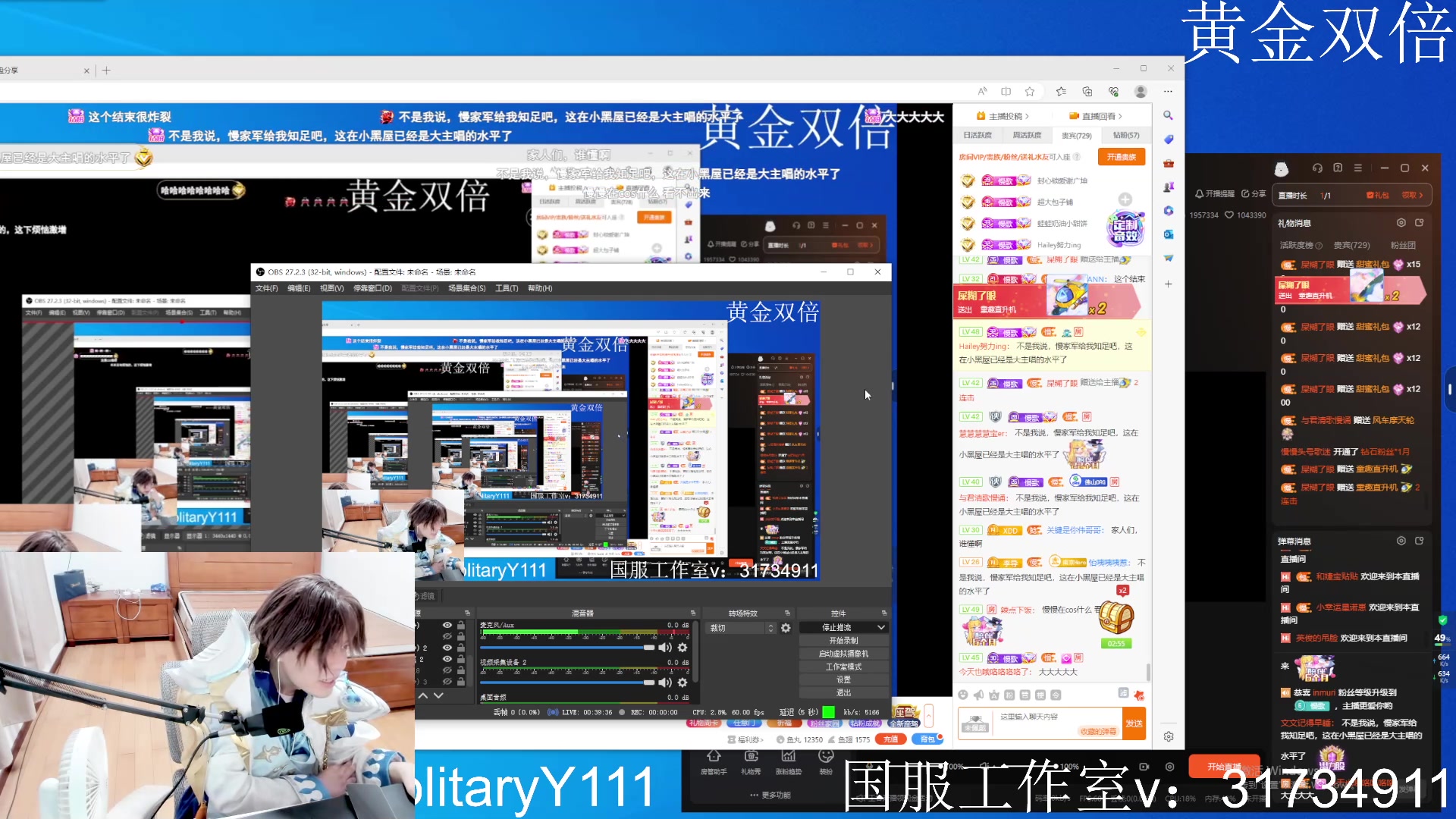Click browser sidebar plus add icon
Image resolution: width=1456 pixels, height=819 pixels.
[x=1168, y=284]
